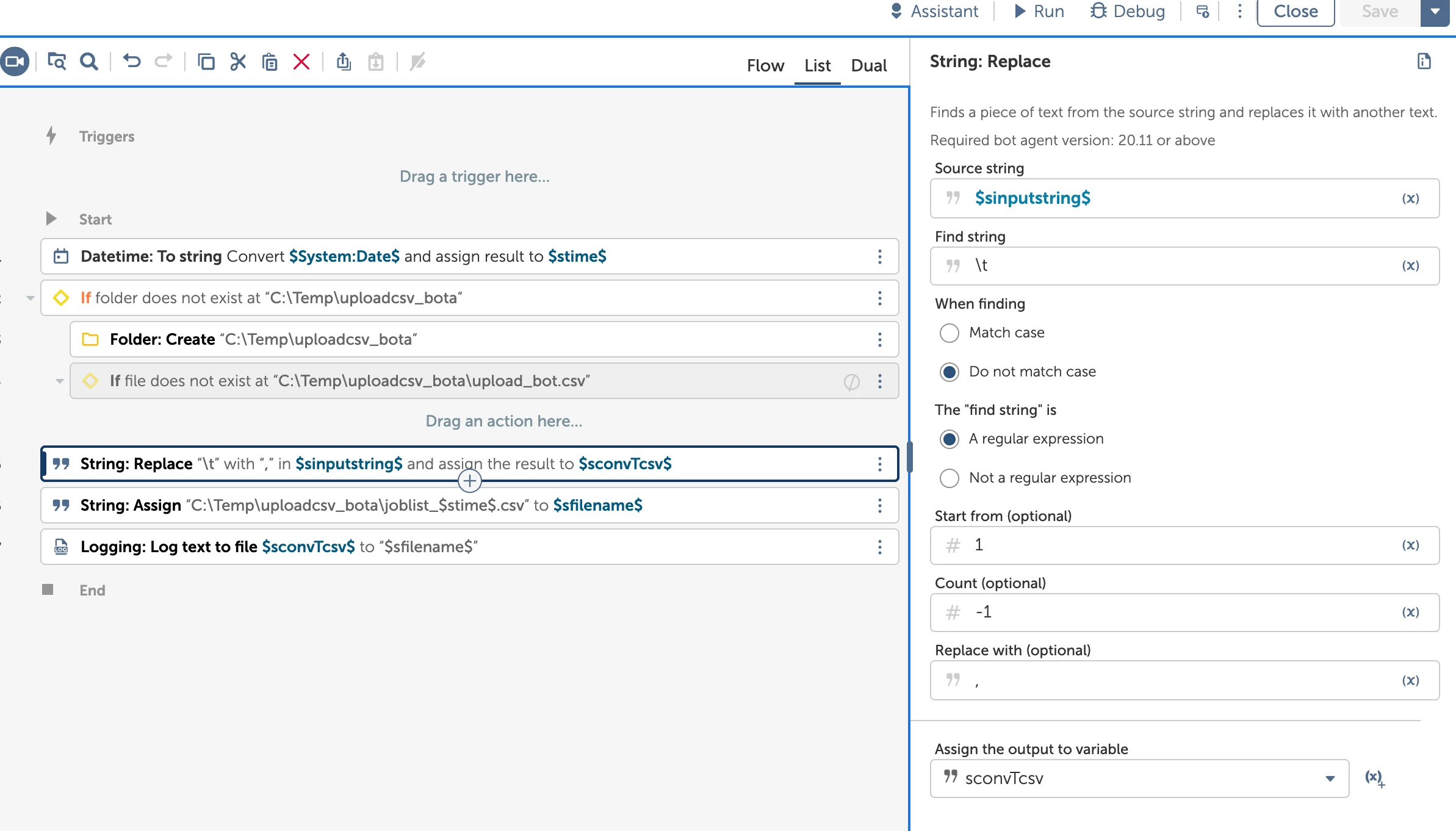Switch to Dual view
Image resolution: width=1456 pixels, height=831 pixels.
[x=869, y=65]
